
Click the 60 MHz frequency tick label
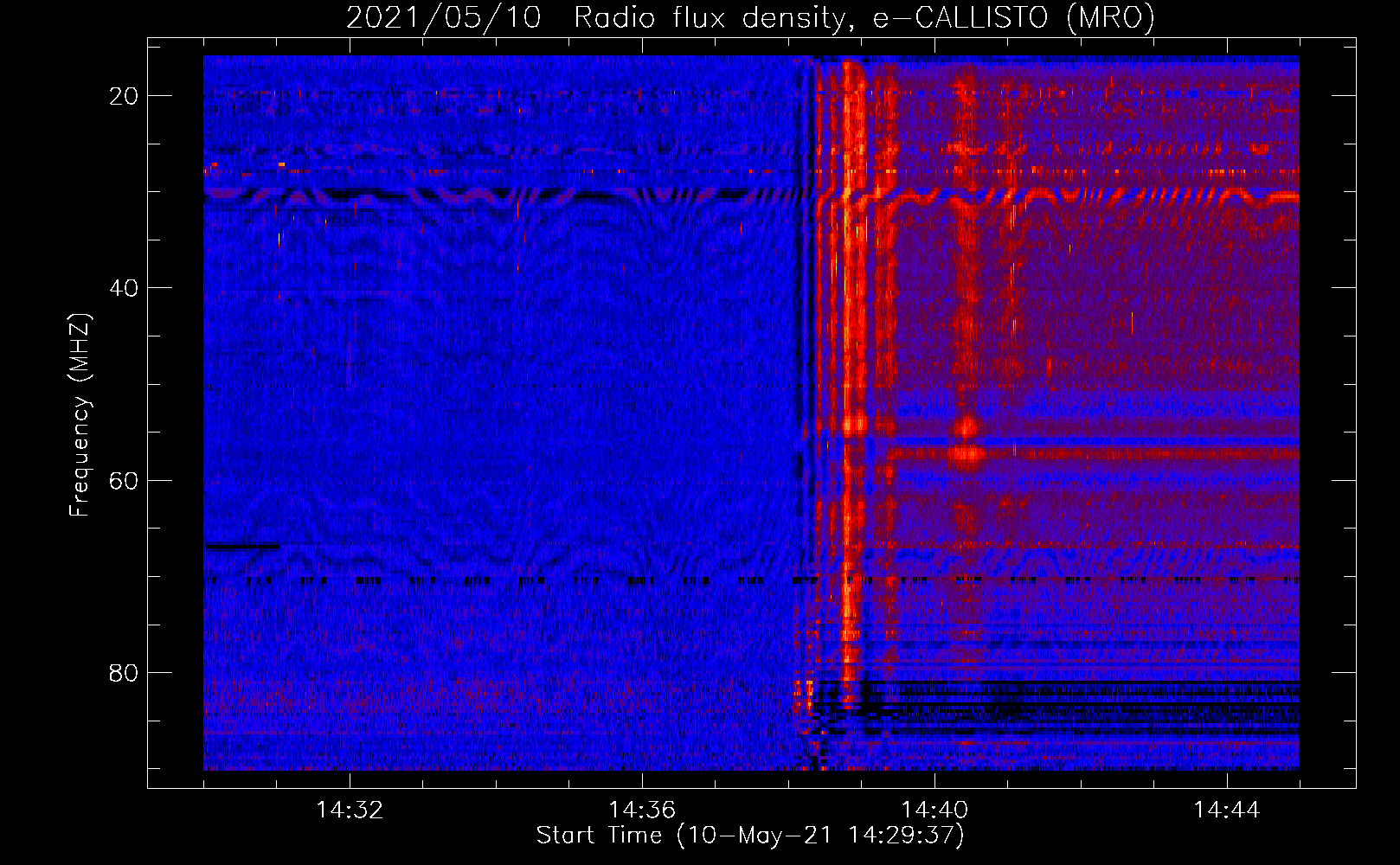pyautogui.click(x=125, y=480)
